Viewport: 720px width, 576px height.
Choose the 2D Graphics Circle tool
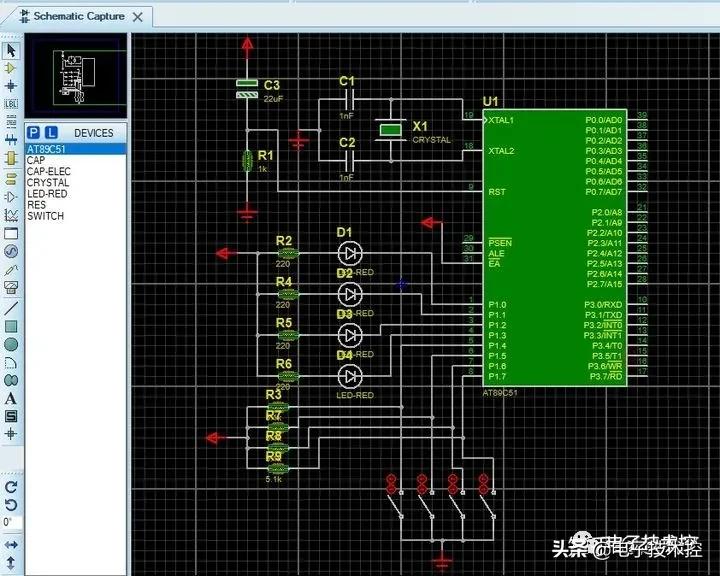(x=11, y=344)
